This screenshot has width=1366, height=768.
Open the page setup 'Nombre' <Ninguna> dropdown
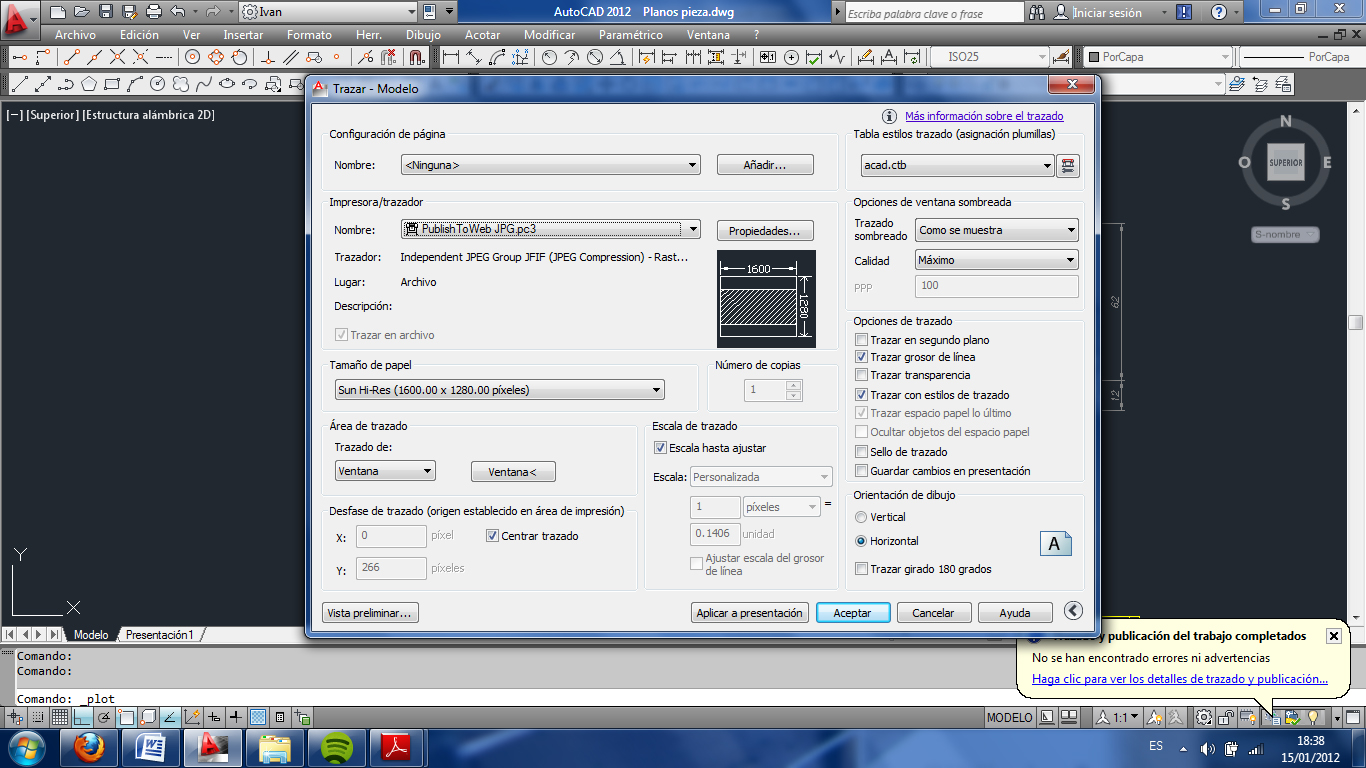coord(550,165)
